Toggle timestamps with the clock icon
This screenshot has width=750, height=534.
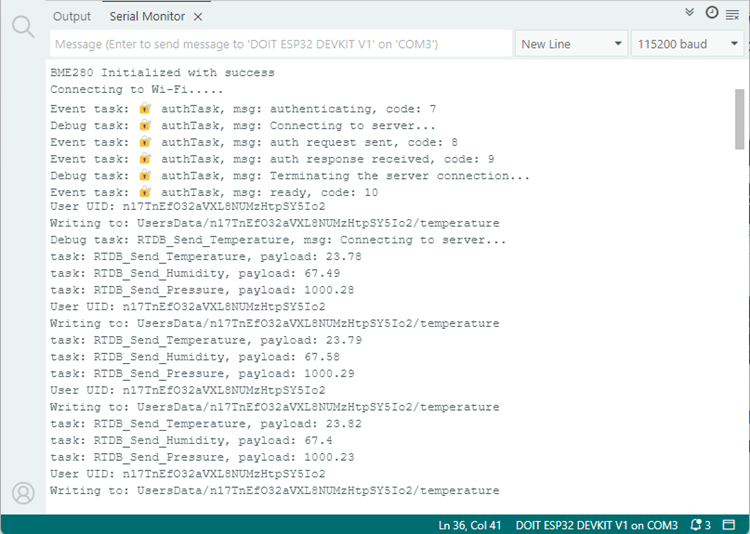pyautogui.click(x=711, y=13)
